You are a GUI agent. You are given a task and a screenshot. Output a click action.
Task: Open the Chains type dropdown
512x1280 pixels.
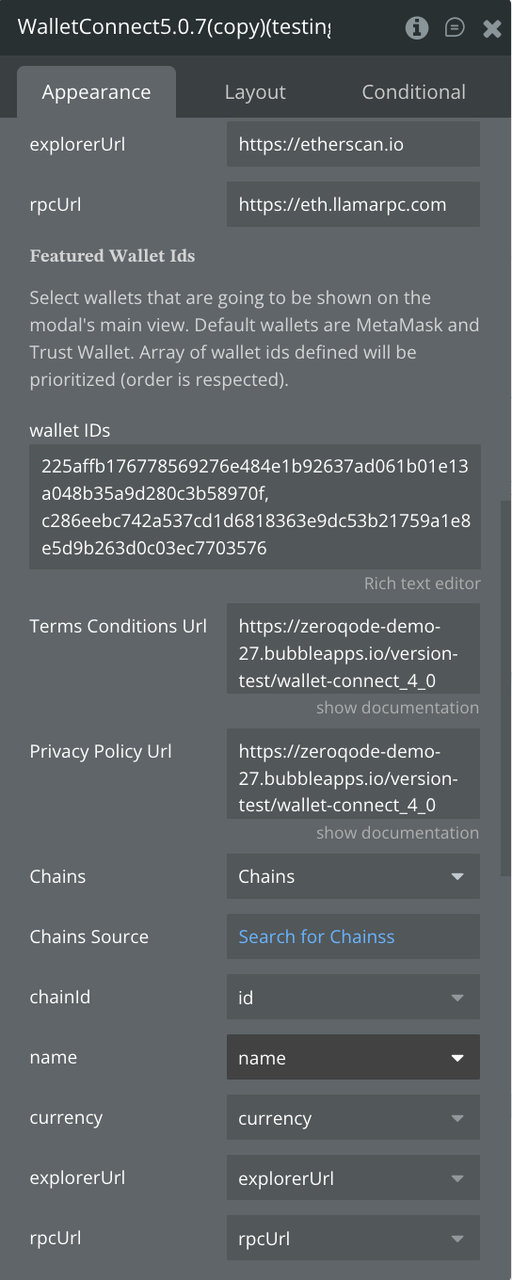click(353, 876)
